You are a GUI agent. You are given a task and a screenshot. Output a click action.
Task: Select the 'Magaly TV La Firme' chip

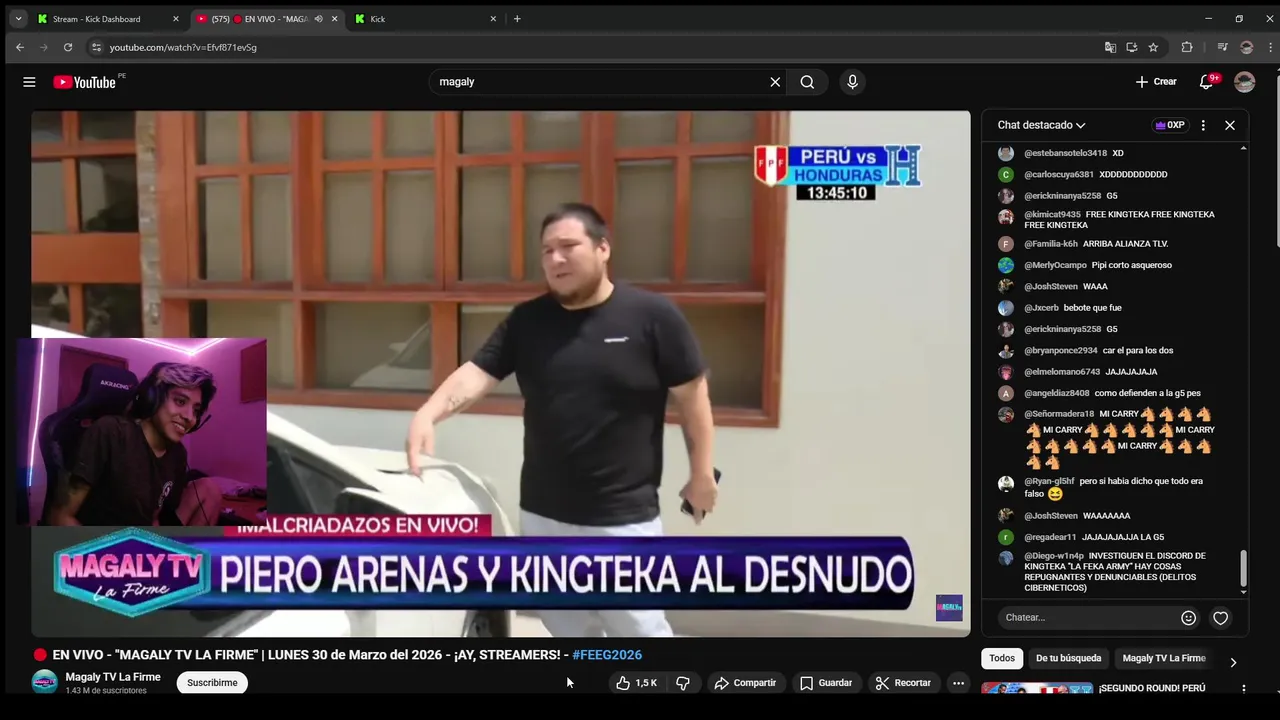[1164, 658]
